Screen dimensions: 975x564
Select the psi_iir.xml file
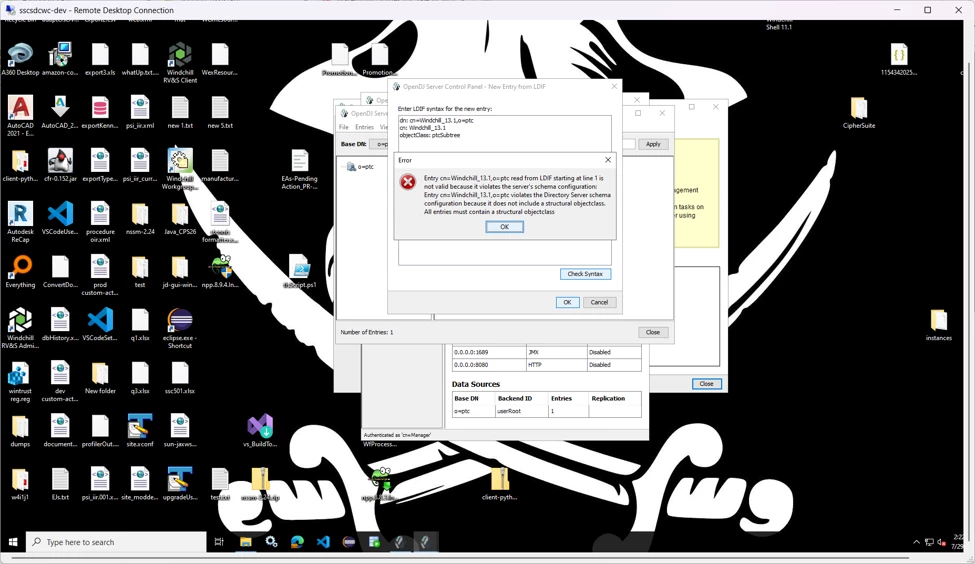[x=140, y=113]
